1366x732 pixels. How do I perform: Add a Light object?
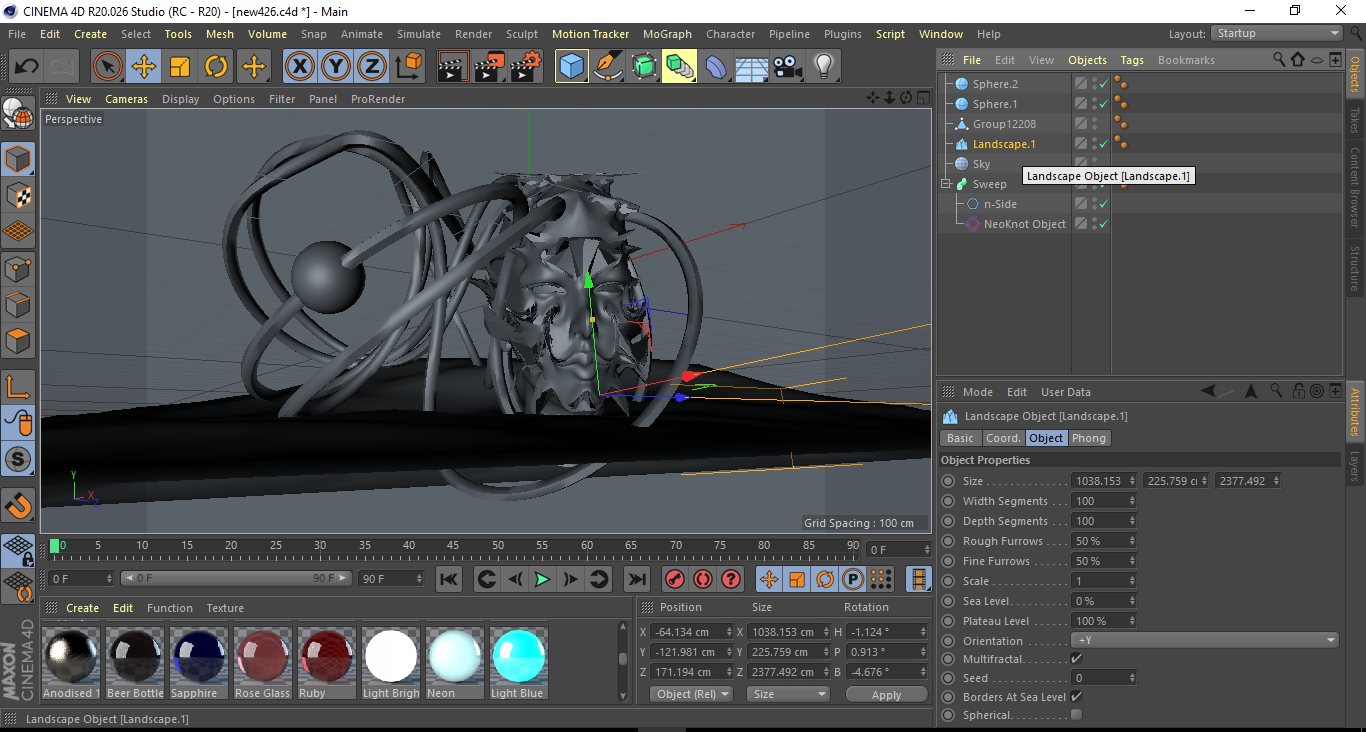point(823,67)
